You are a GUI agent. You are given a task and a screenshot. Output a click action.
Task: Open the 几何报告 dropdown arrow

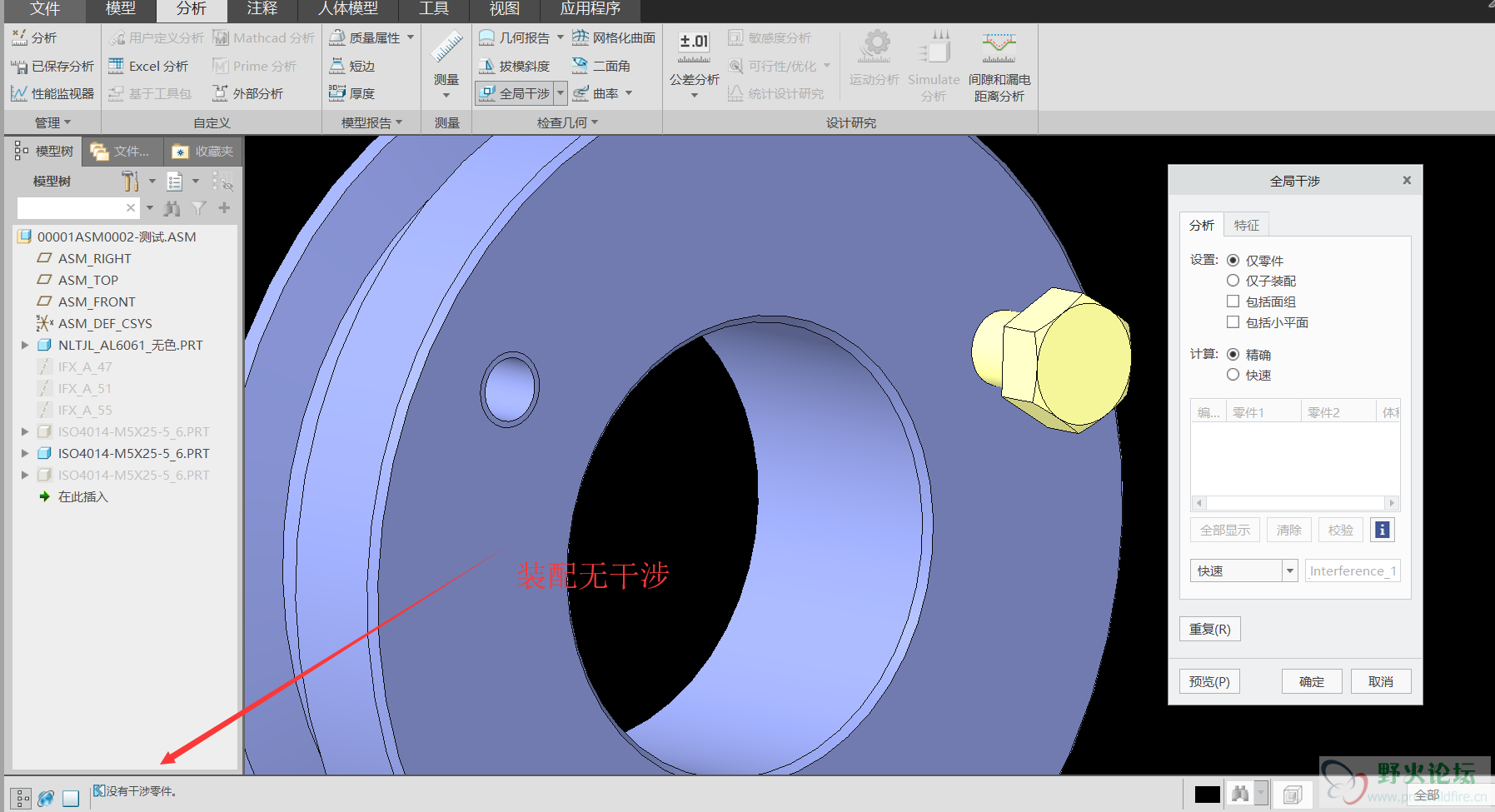pos(560,37)
